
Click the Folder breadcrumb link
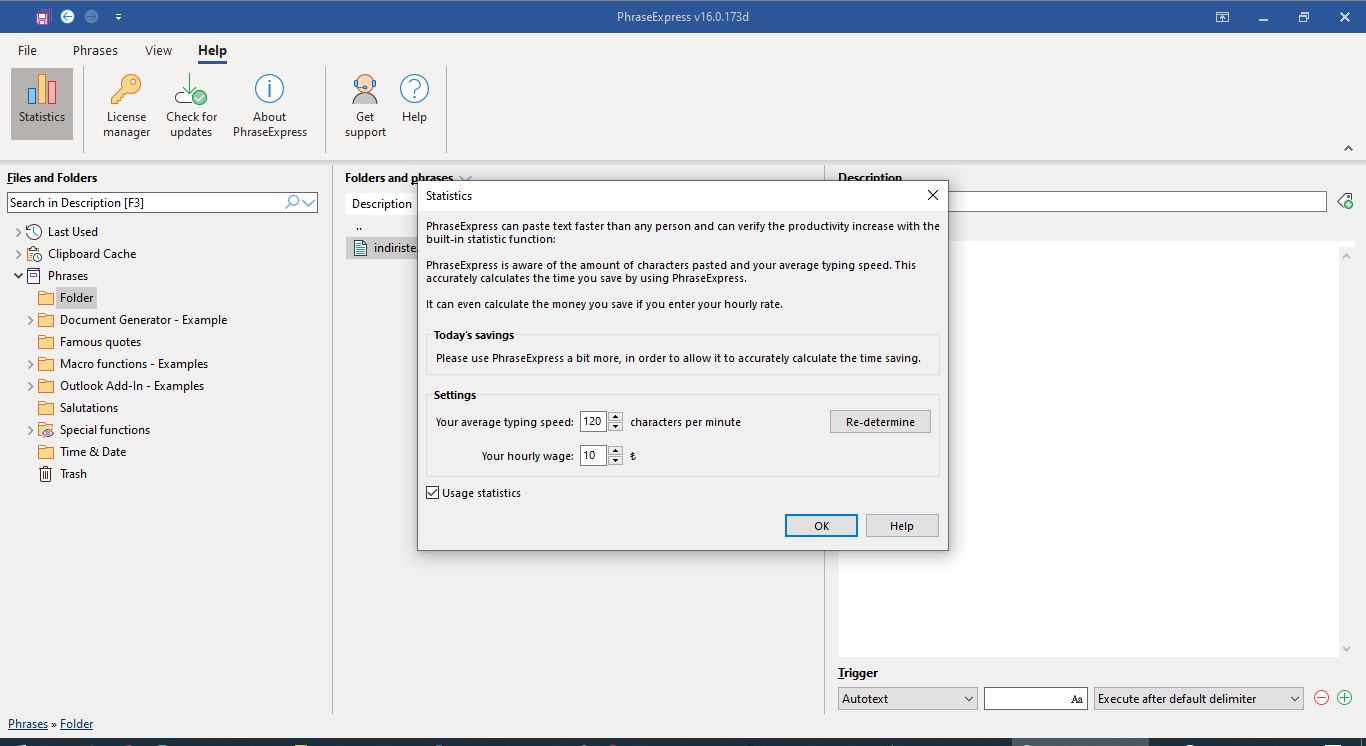76,724
